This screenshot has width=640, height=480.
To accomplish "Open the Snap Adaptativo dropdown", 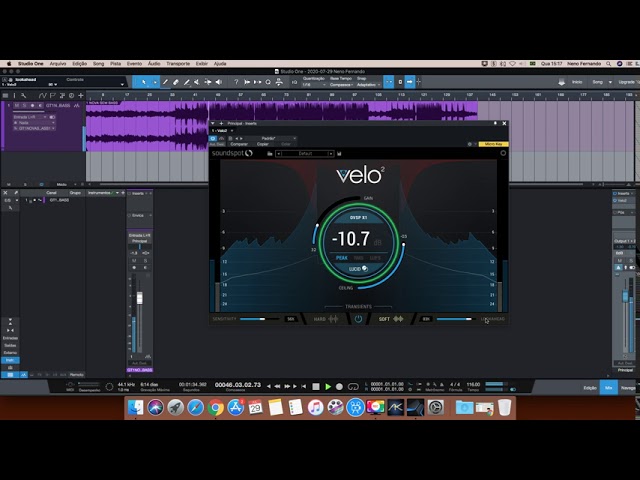I will (369, 85).
